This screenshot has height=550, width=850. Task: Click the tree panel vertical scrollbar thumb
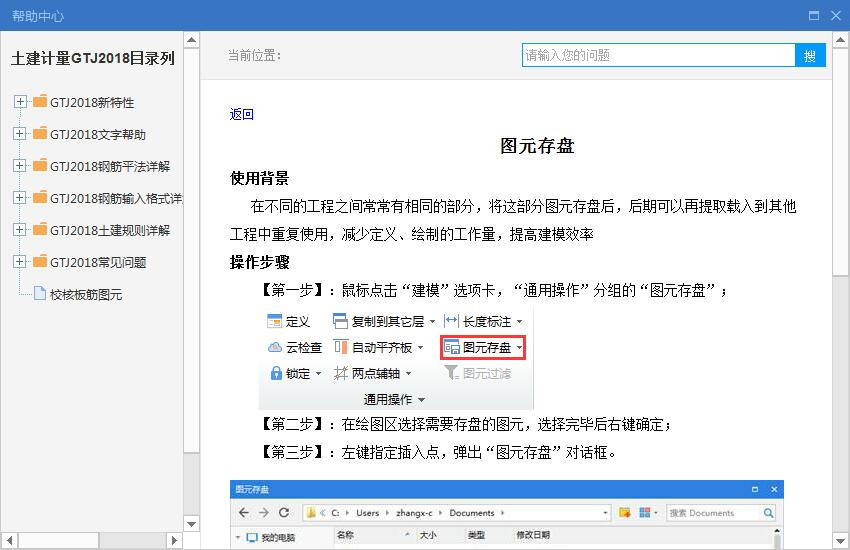tap(191, 250)
